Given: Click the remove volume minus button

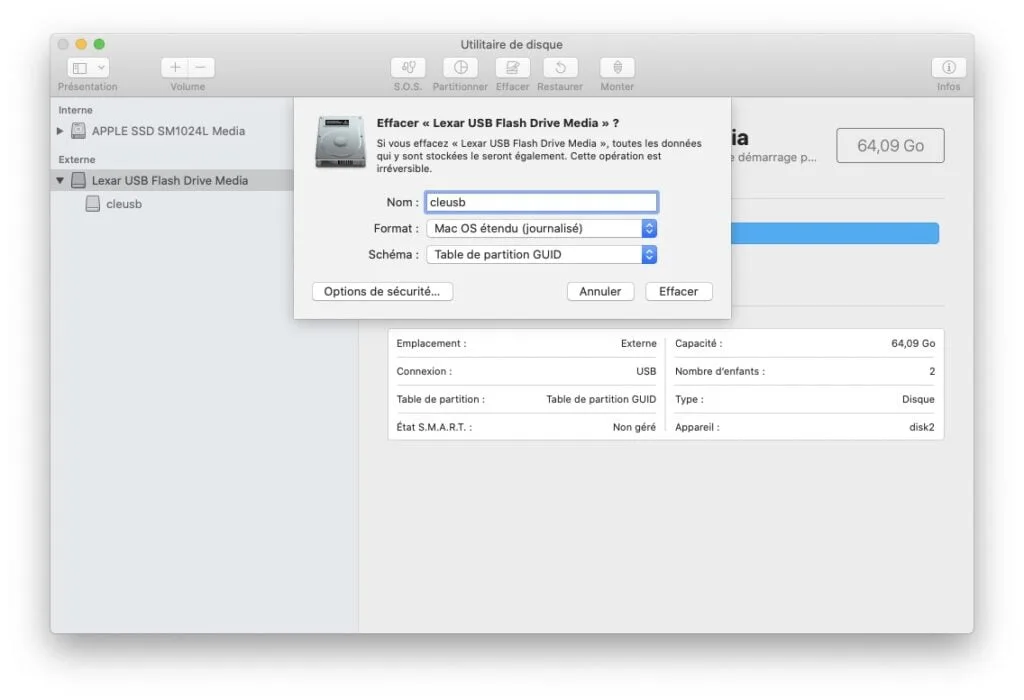Looking at the screenshot, I should click(x=201, y=67).
